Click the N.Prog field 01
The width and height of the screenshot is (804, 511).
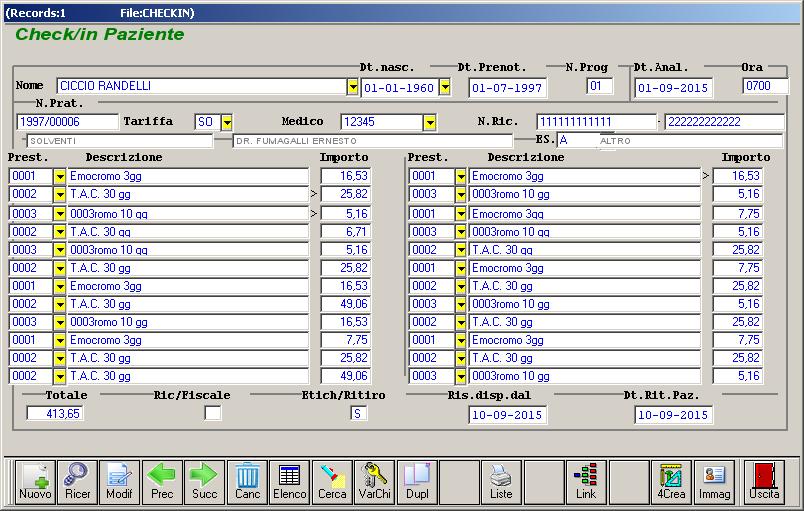tap(599, 86)
